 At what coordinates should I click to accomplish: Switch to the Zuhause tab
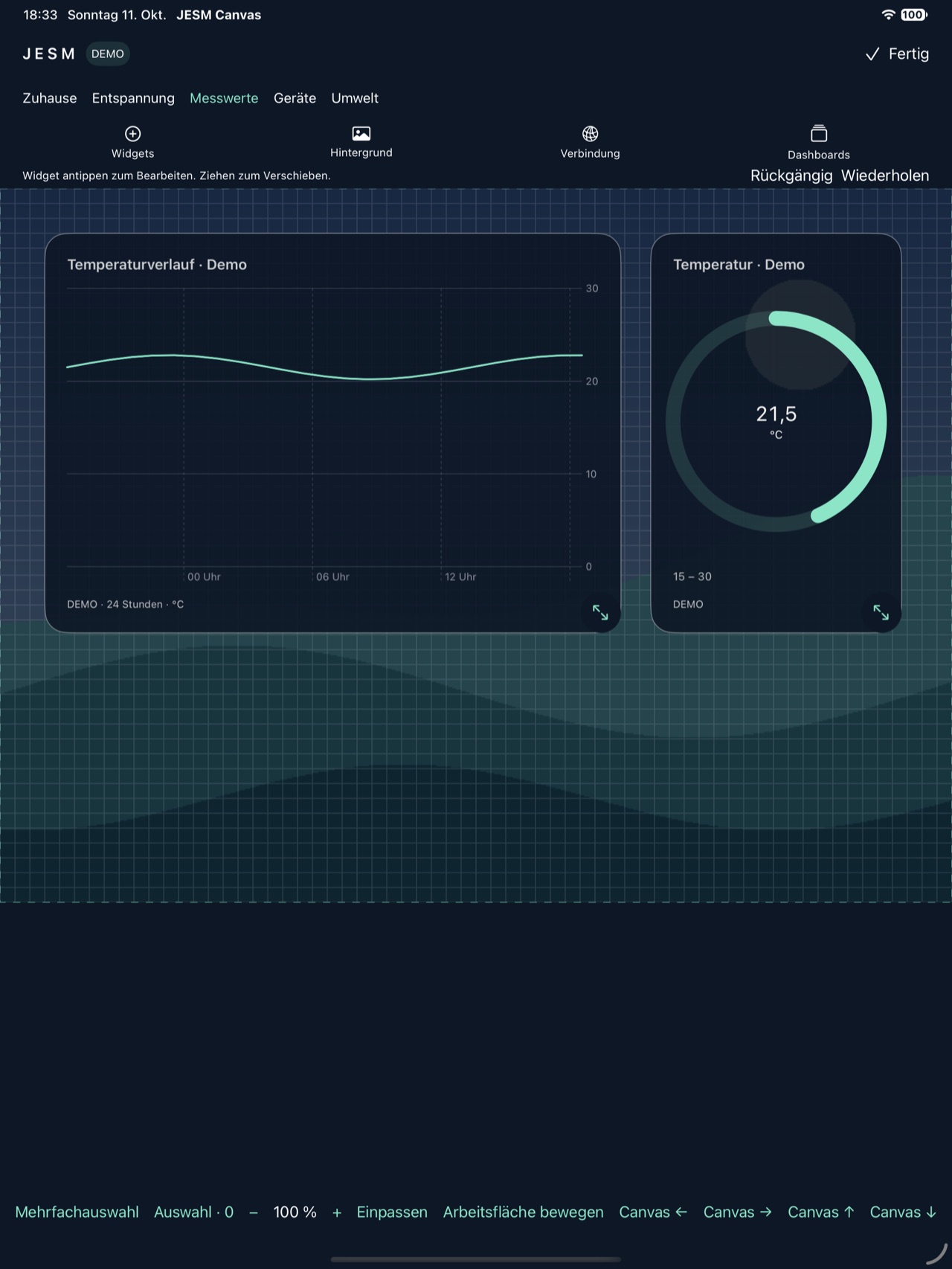pyautogui.click(x=50, y=98)
